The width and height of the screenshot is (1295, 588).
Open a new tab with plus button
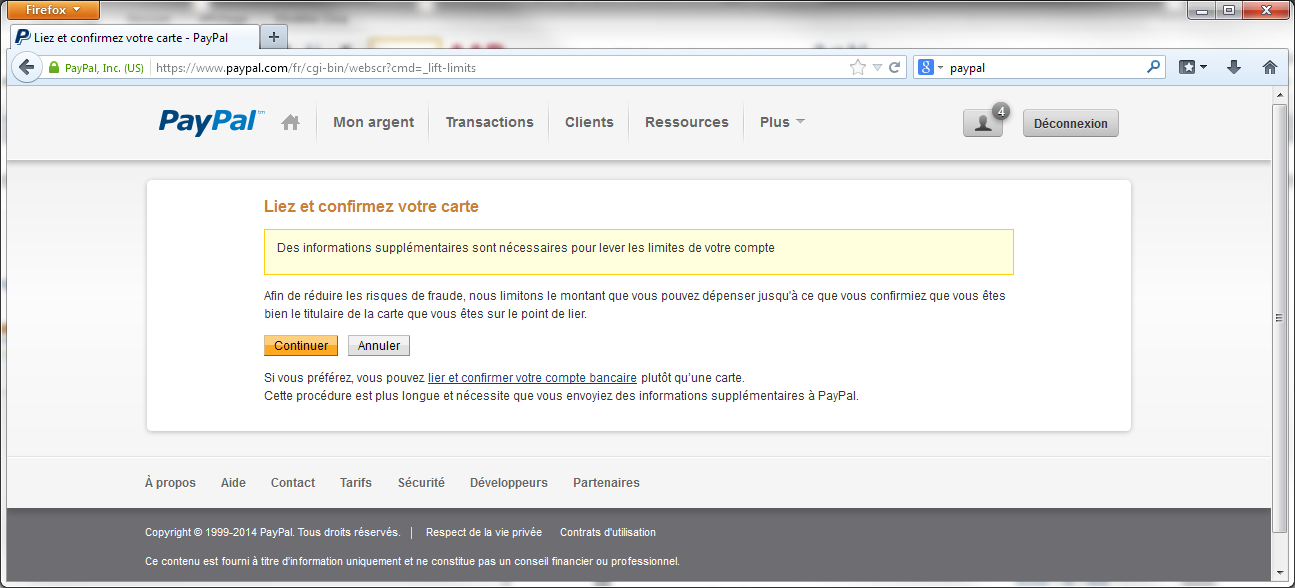click(273, 37)
